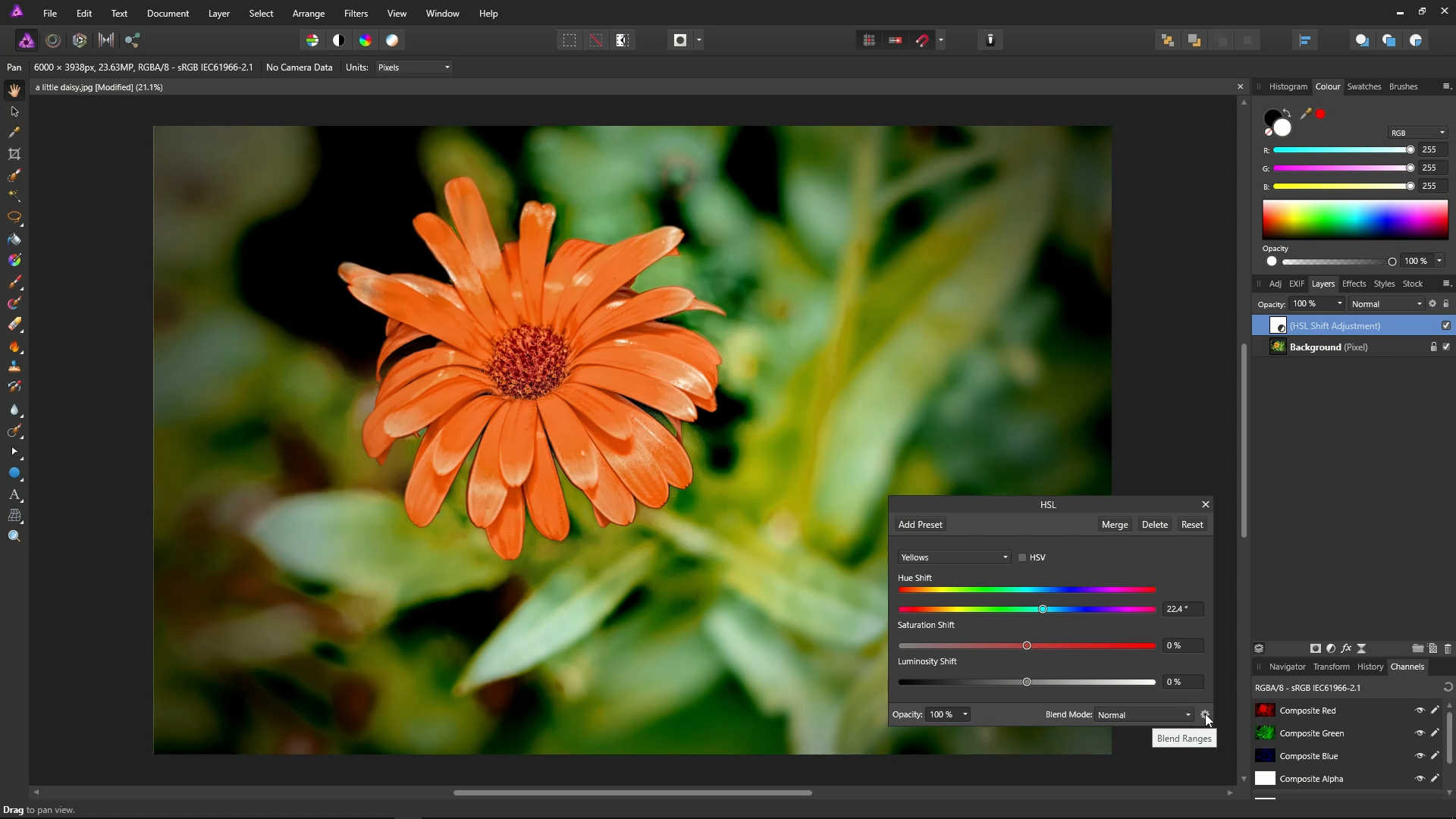The height and width of the screenshot is (819, 1456).
Task: Select the Zoom tool magnifier
Action: [x=14, y=536]
